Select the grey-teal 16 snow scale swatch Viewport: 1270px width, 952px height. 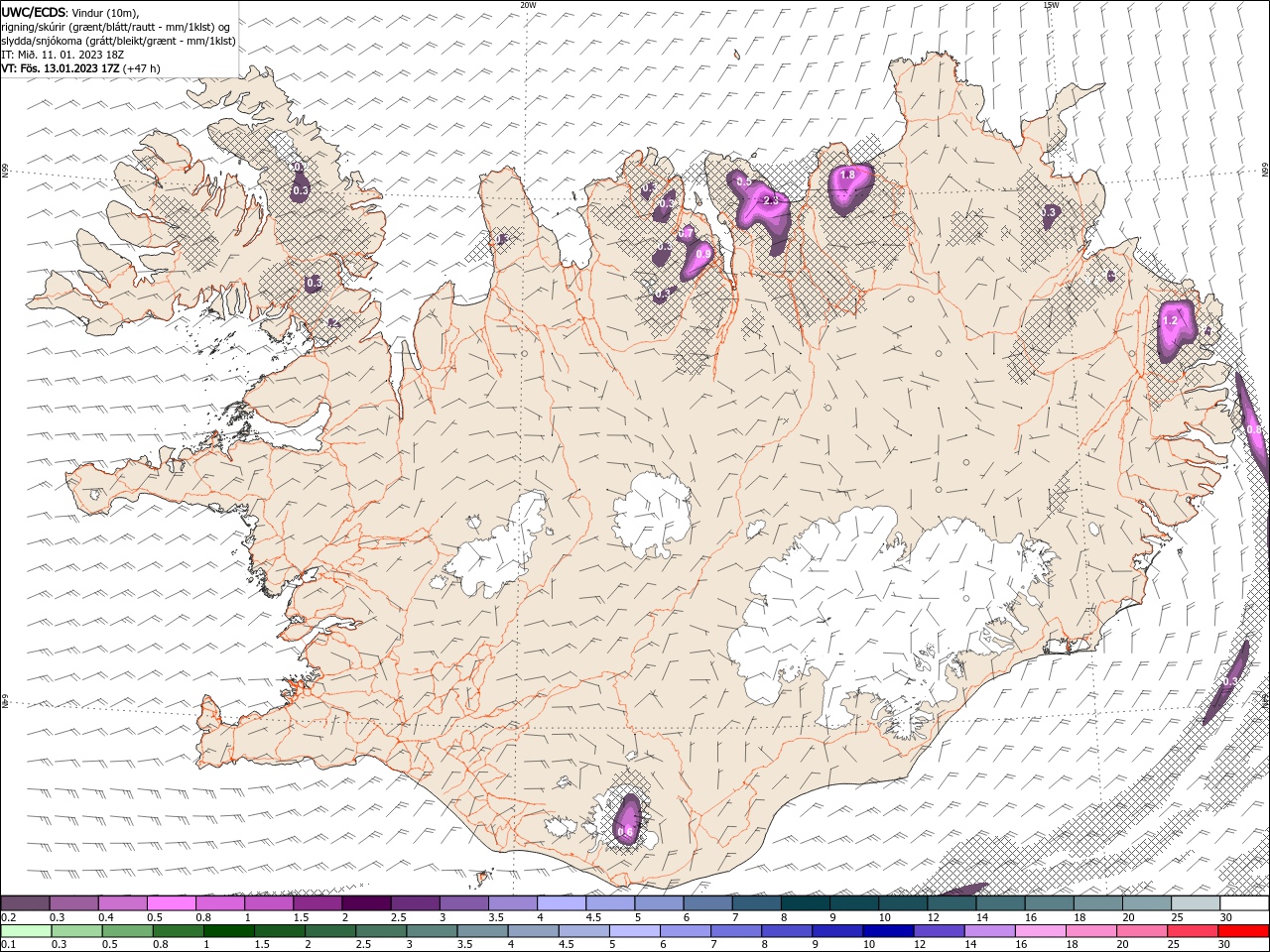coord(1049,903)
